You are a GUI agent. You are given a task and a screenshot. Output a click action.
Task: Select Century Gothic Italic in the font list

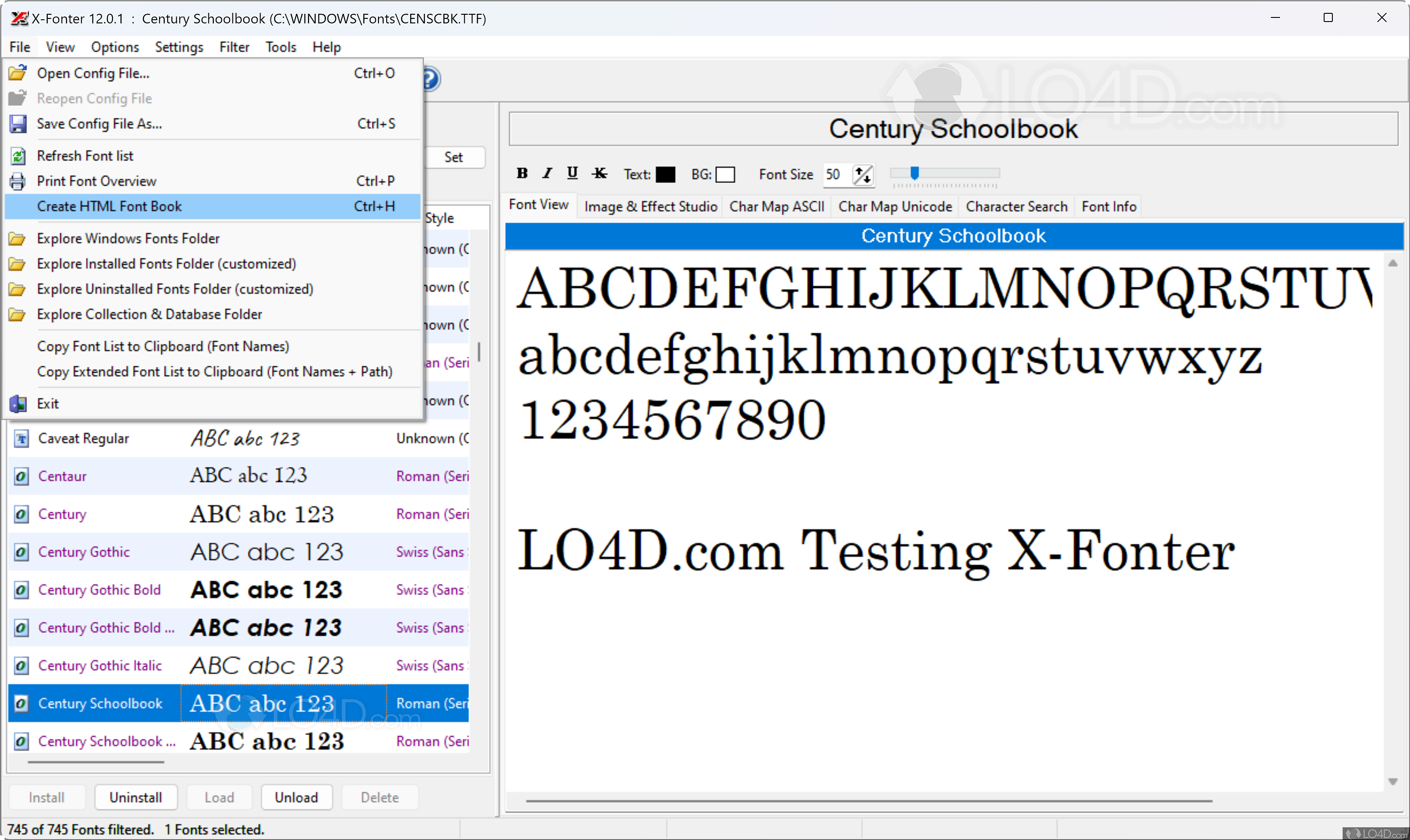[x=100, y=665]
